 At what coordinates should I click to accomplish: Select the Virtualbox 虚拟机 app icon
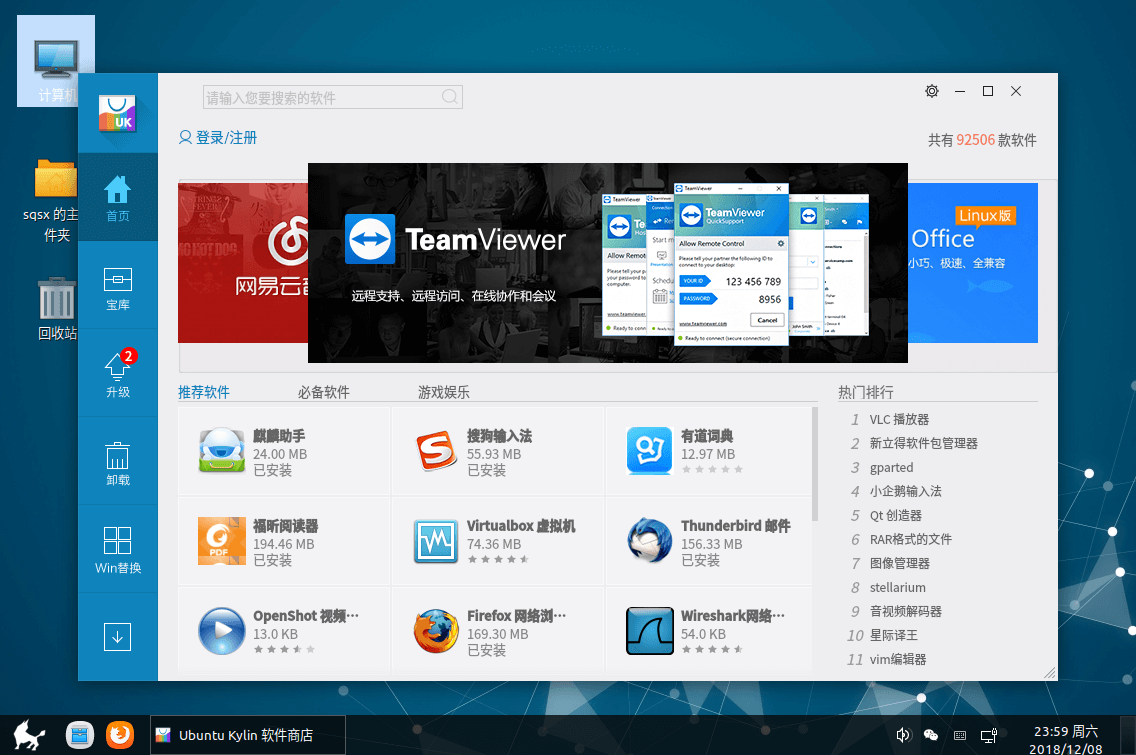(x=436, y=541)
